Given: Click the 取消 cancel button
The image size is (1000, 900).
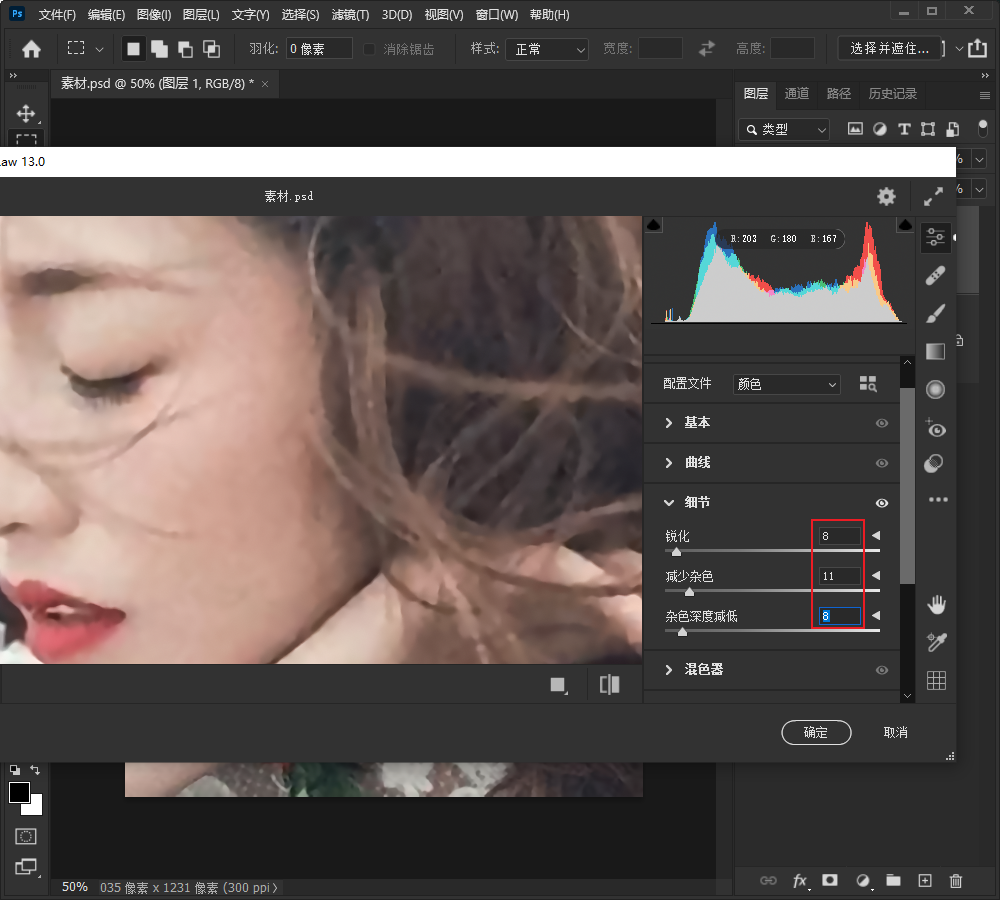Looking at the screenshot, I should (x=895, y=732).
